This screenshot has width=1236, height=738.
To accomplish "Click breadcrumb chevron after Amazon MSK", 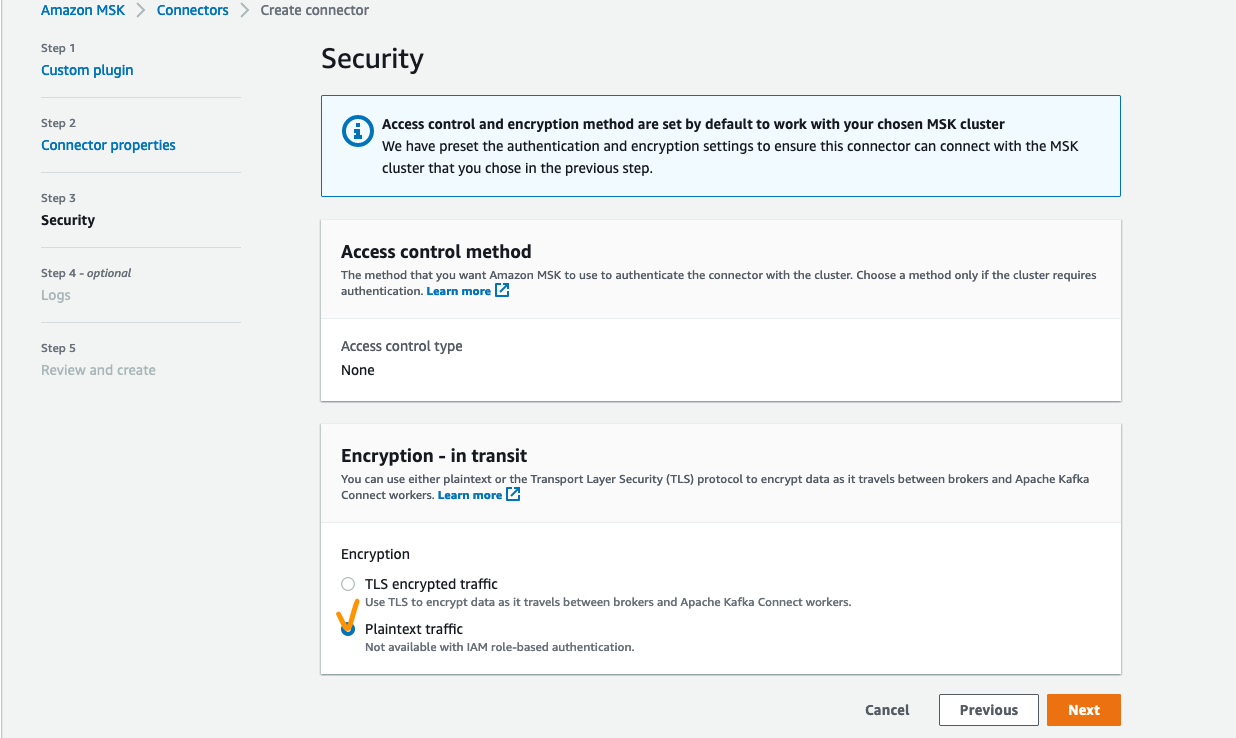I will click(141, 11).
